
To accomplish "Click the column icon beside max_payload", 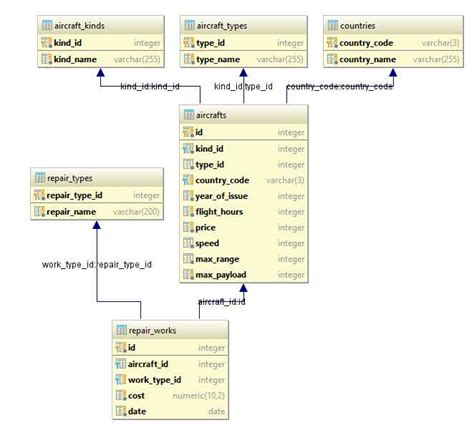I will tap(188, 275).
